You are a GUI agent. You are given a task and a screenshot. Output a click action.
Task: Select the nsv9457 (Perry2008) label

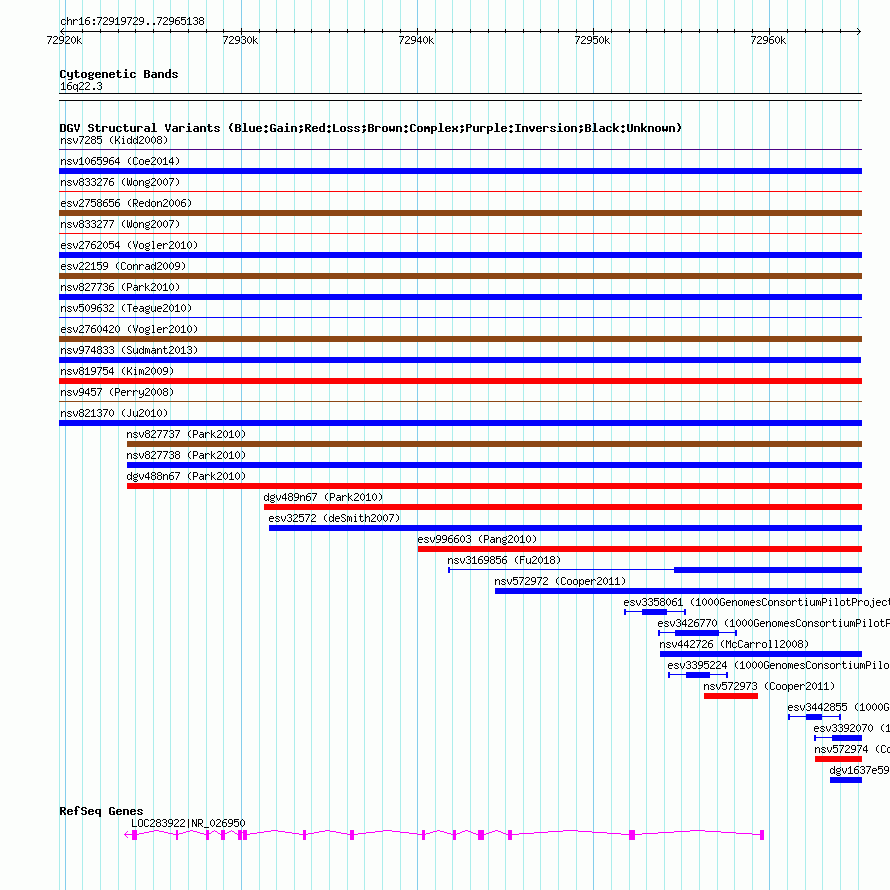(117, 392)
